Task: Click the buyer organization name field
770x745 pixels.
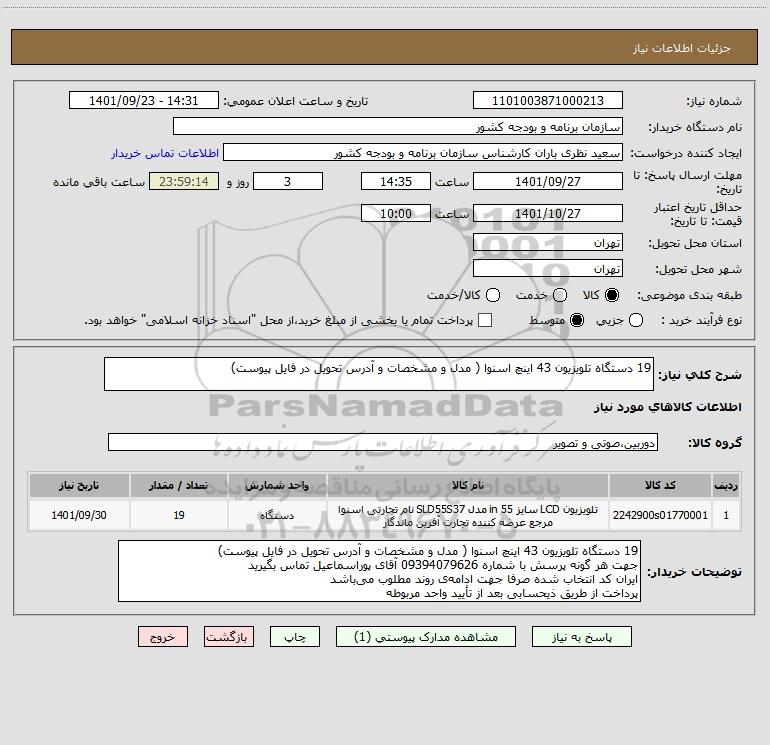Action: pyautogui.click(x=398, y=127)
